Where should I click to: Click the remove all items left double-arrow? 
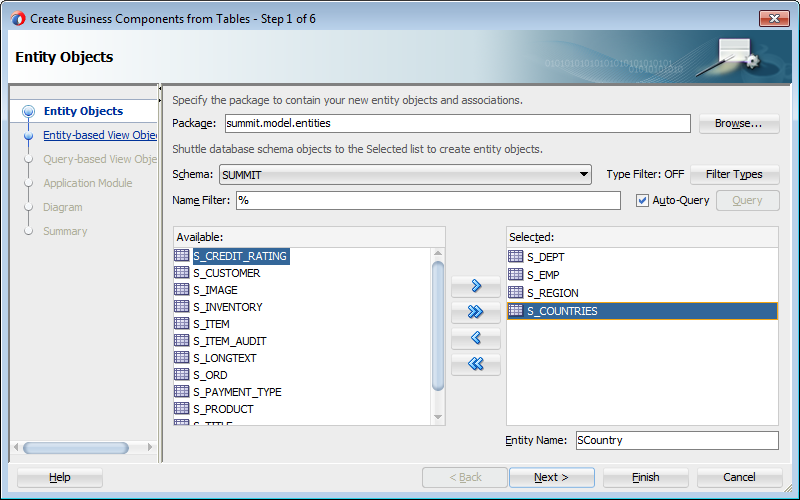point(476,364)
